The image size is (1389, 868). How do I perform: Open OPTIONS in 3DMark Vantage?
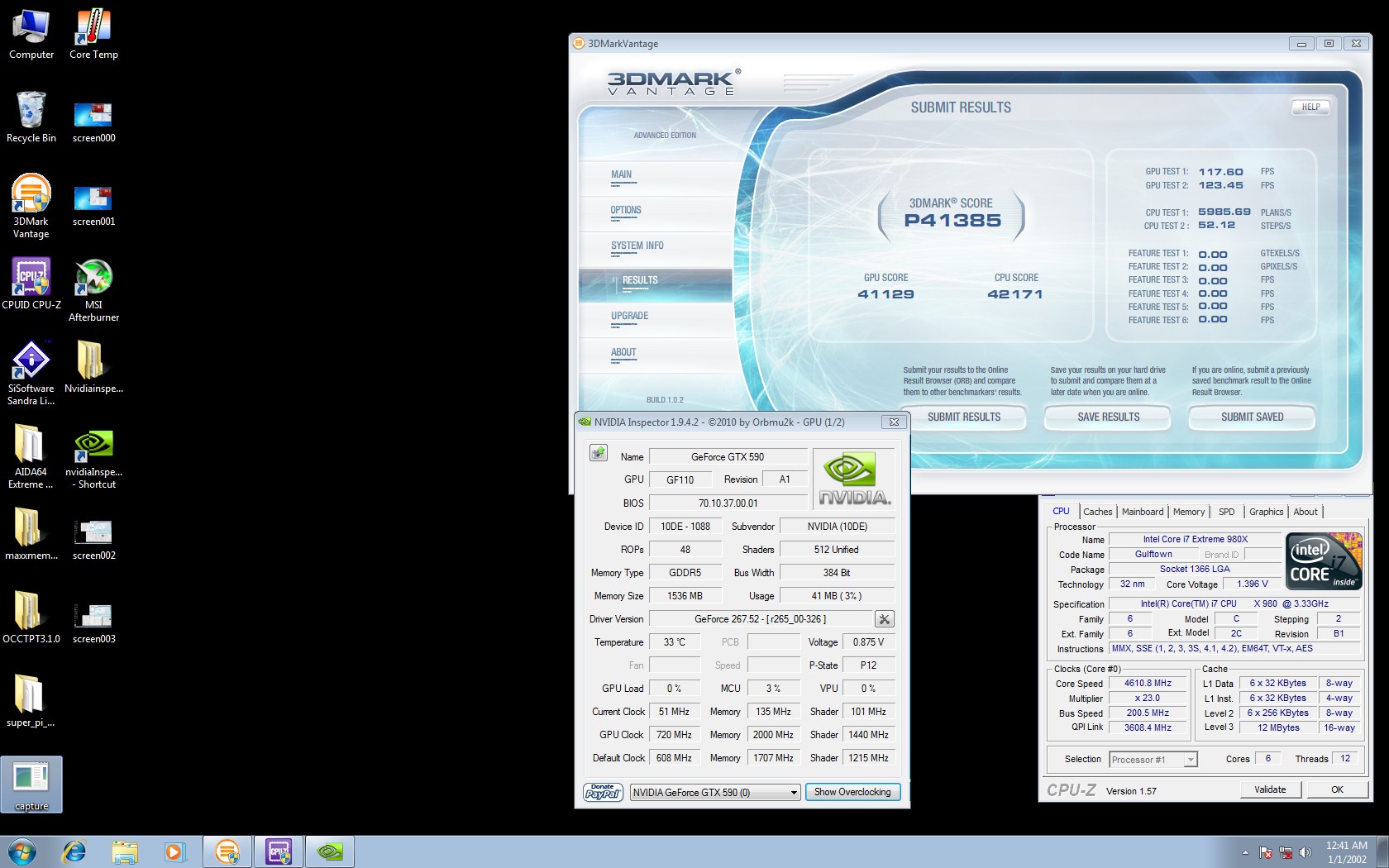(x=626, y=211)
